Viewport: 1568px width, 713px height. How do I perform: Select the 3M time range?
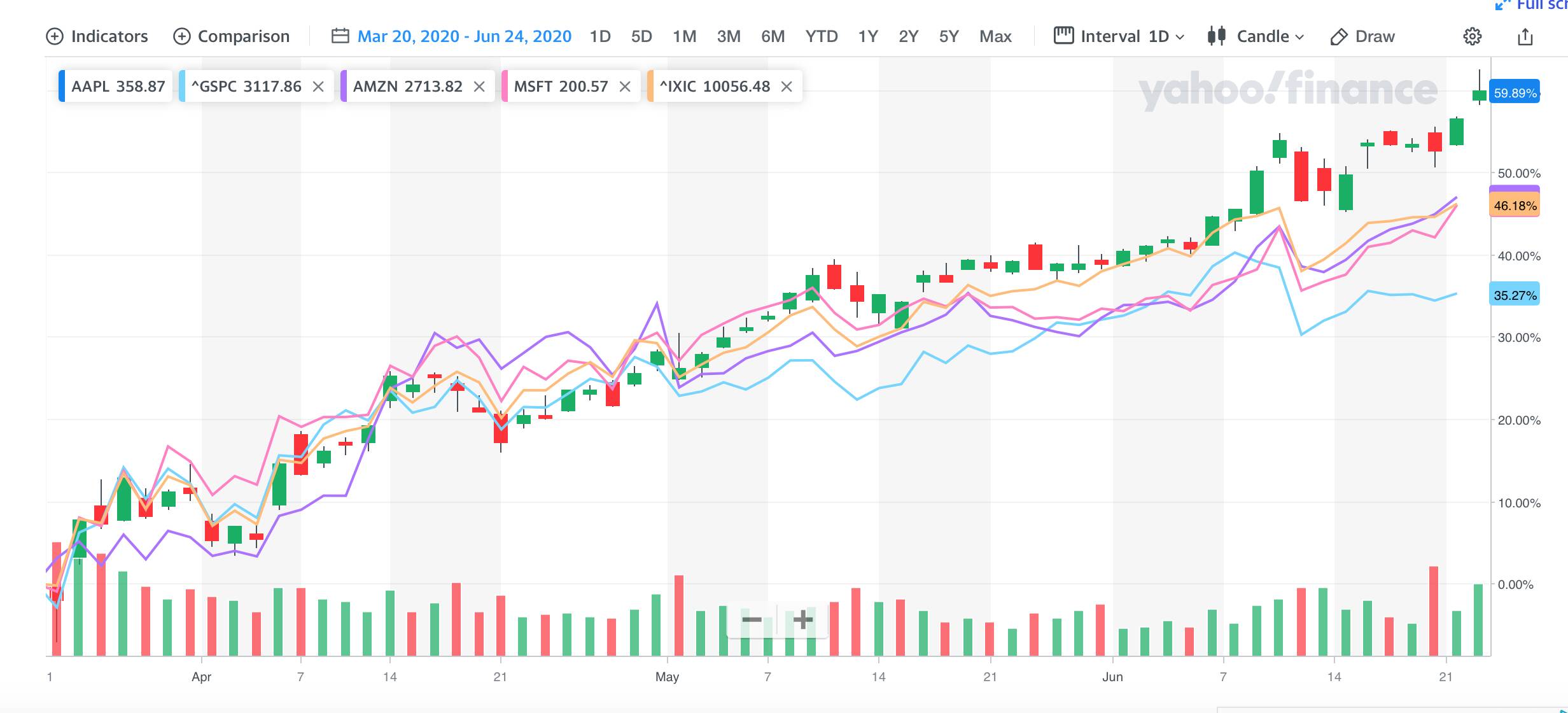pyautogui.click(x=729, y=36)
